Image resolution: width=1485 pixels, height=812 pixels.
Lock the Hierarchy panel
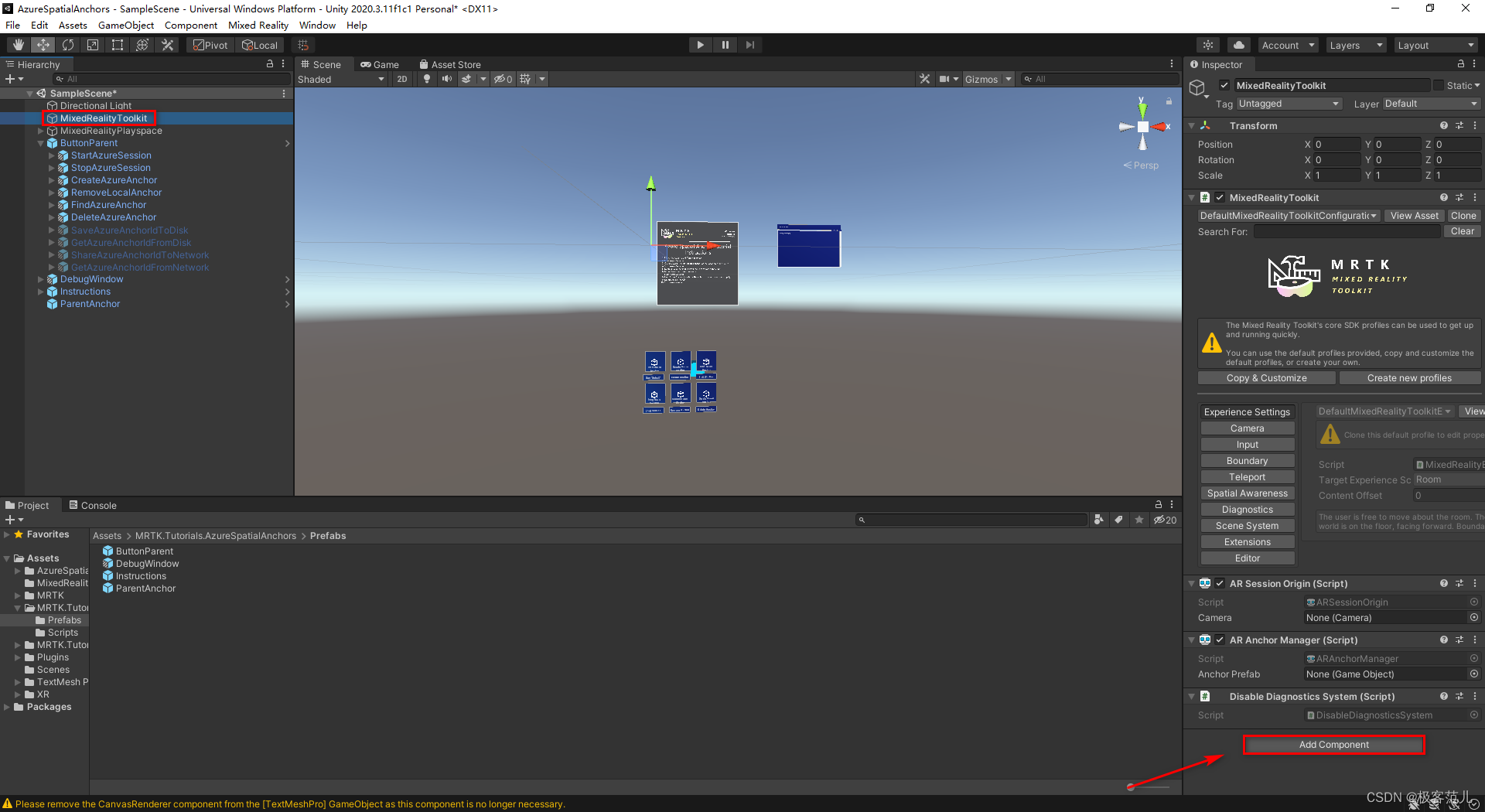tap(270, 63)
